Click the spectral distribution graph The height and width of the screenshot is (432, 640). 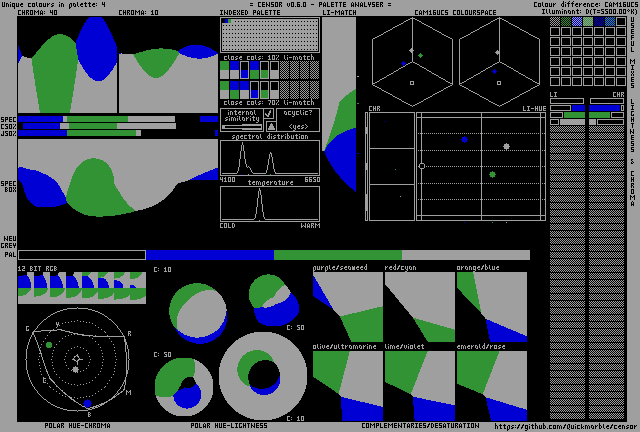coord(270,158)
